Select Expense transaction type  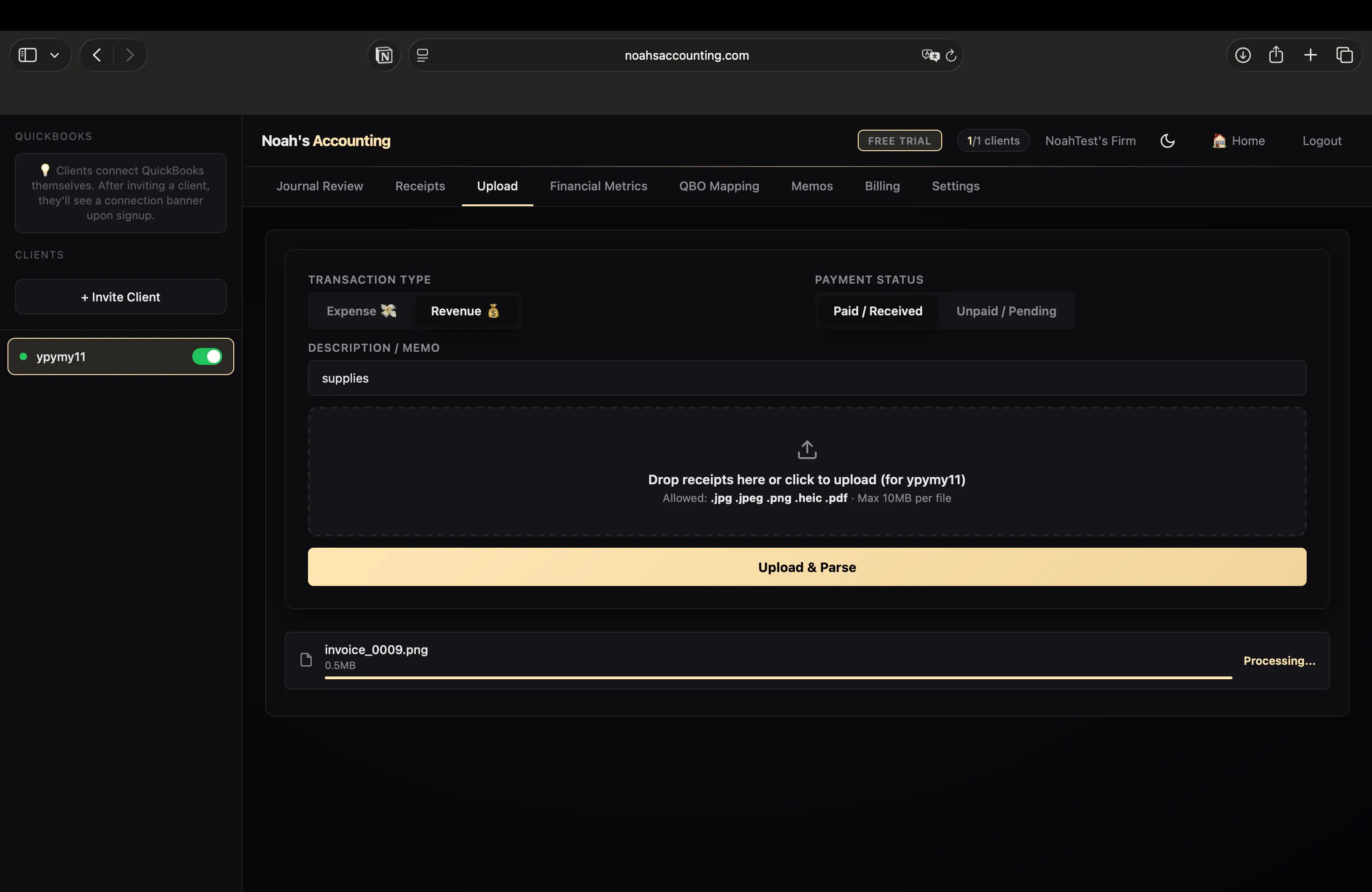(361, 311)
